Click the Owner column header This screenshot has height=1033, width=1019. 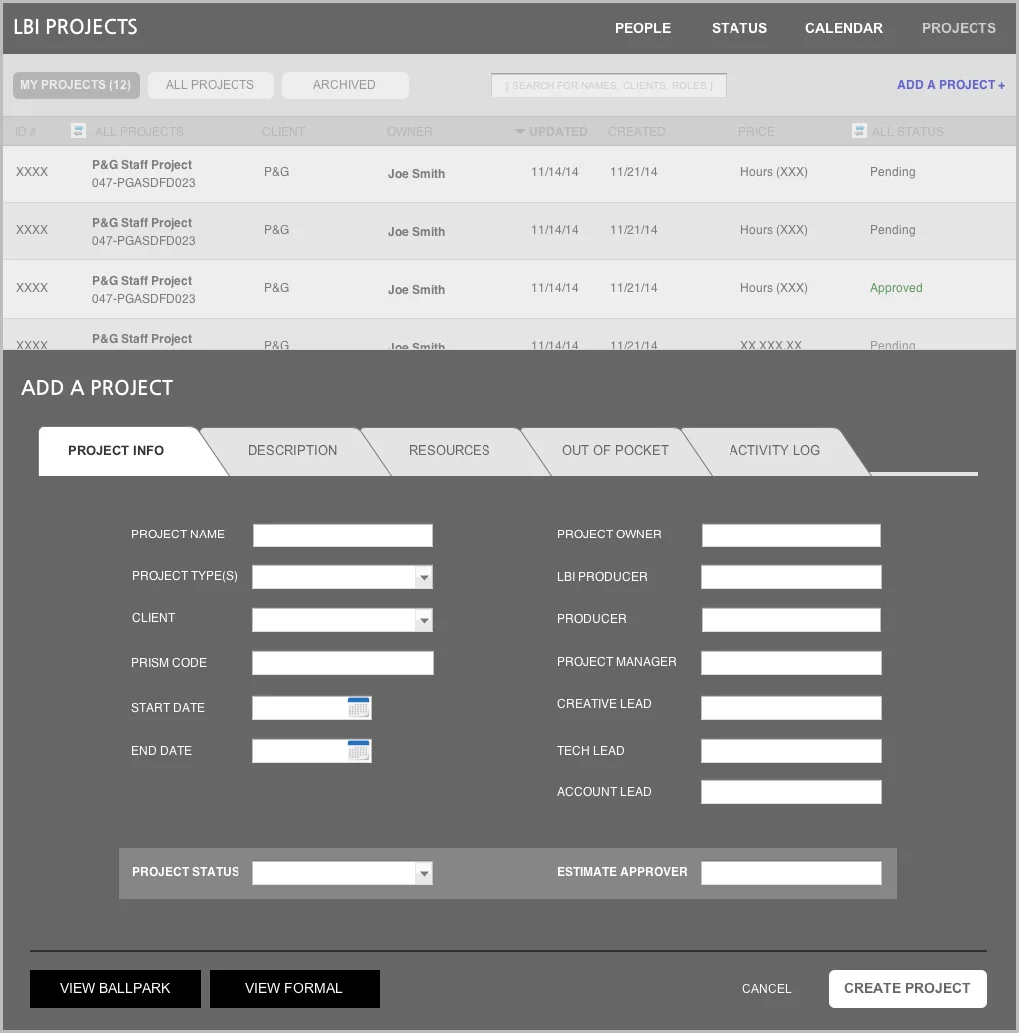pos(410,132)
